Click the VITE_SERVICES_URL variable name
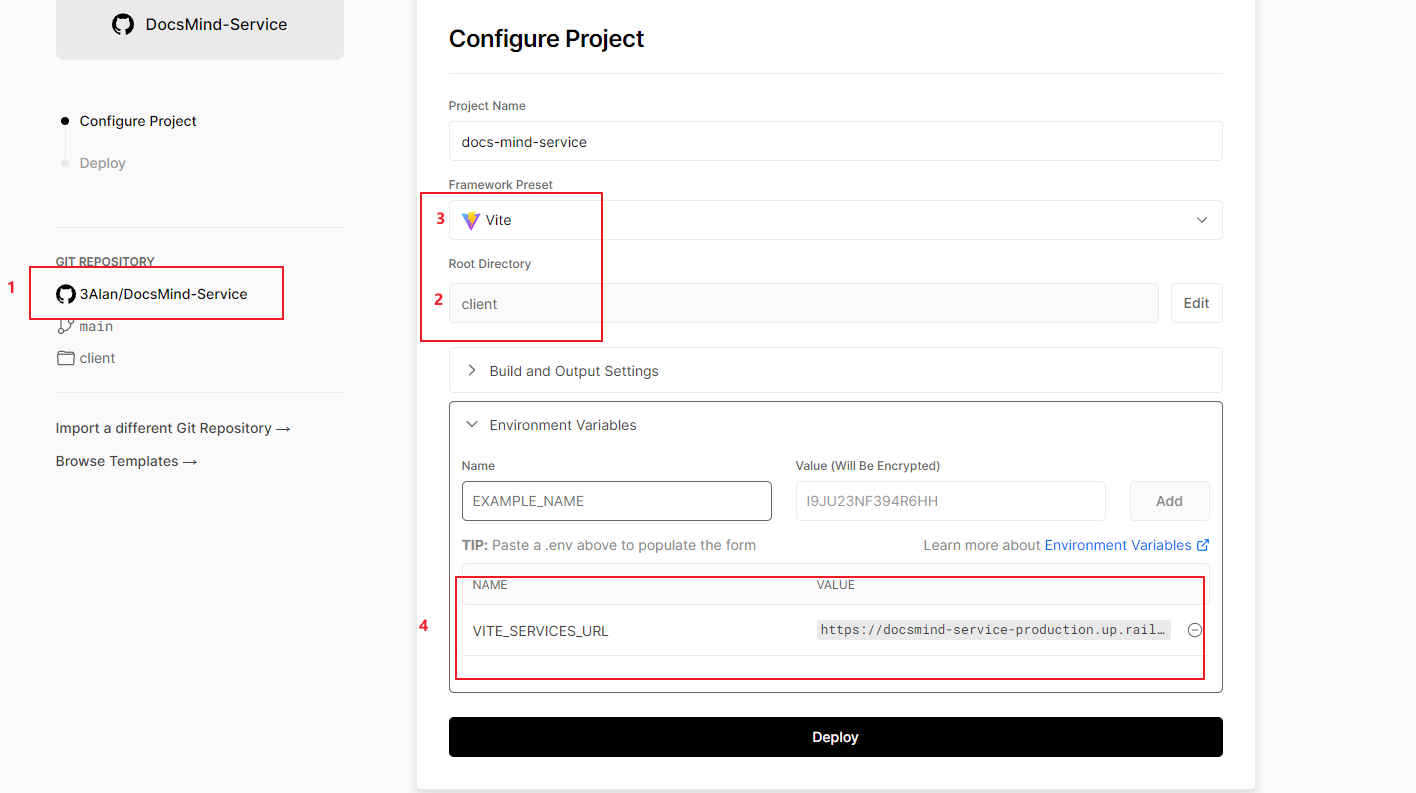Viewport: 1416px width, 793px height. 540,631
